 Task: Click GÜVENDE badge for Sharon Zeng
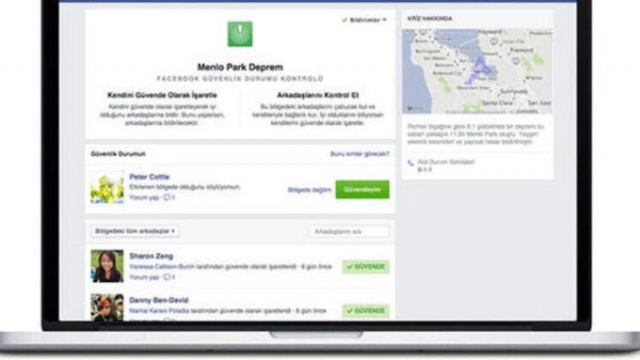(x=366, y=267)
